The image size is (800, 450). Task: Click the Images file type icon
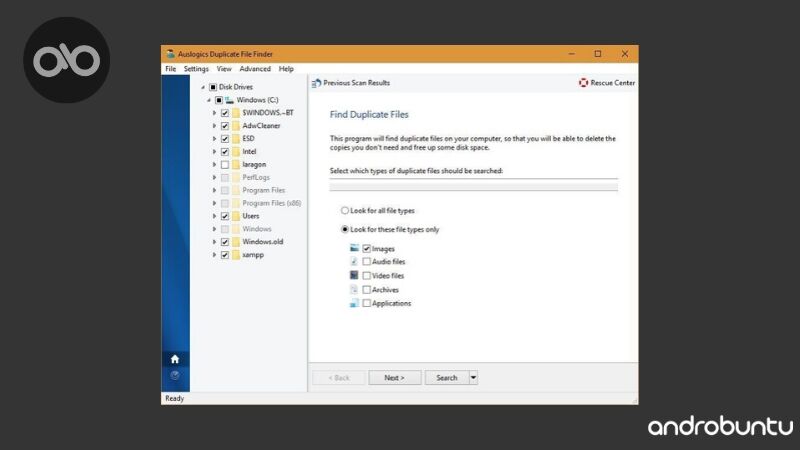click(x=354, y=248)
